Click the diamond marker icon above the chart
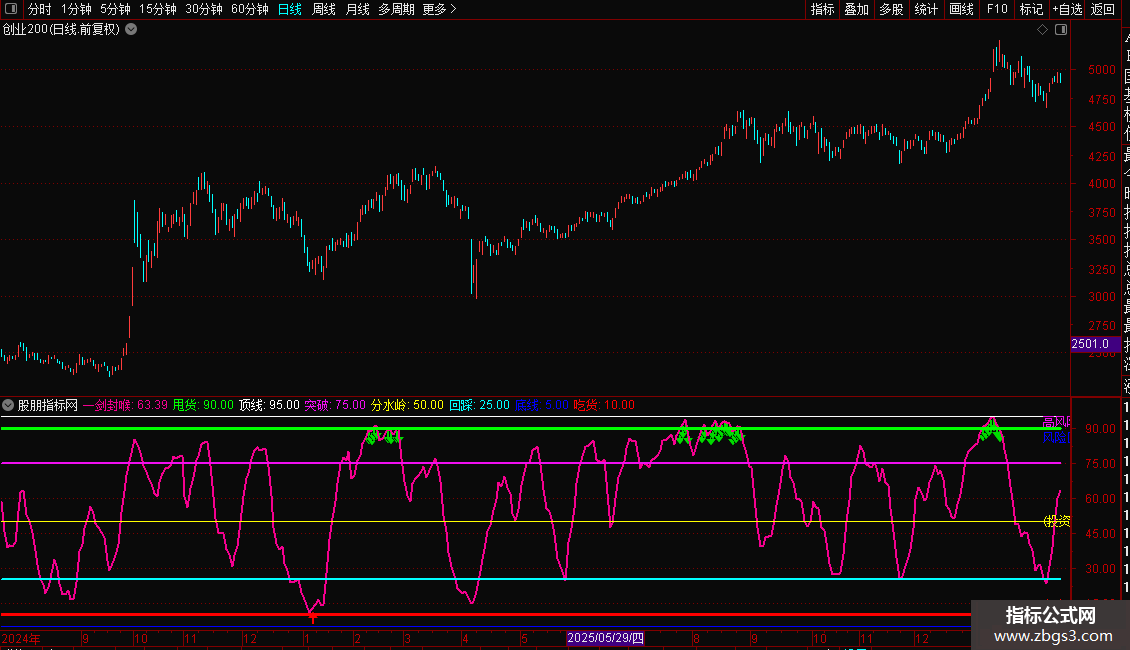 (x=1042, y=30)
